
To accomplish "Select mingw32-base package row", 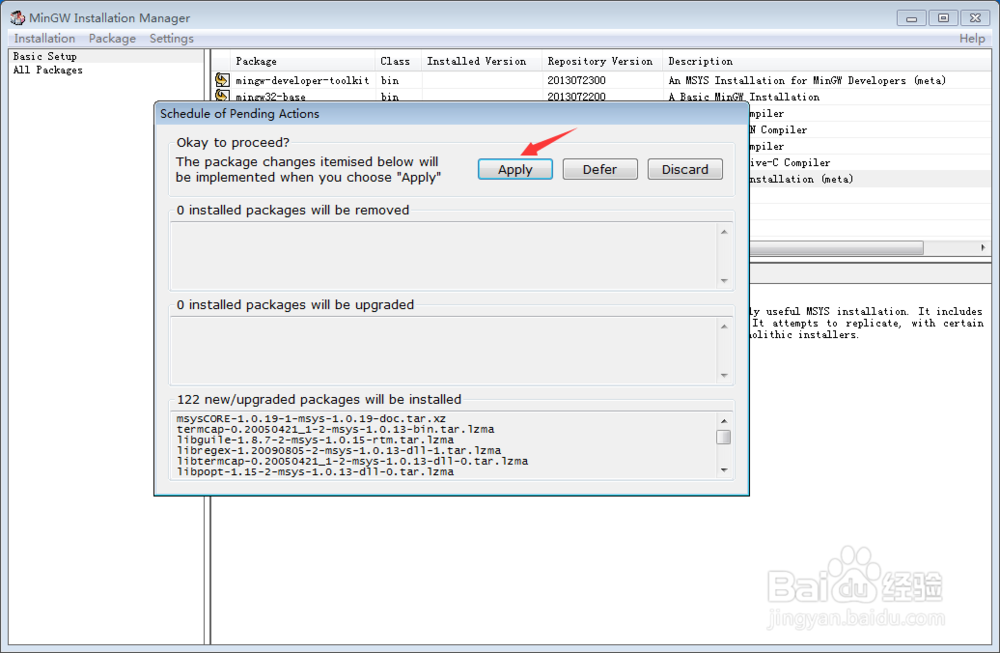I will (x=601, y=97).
